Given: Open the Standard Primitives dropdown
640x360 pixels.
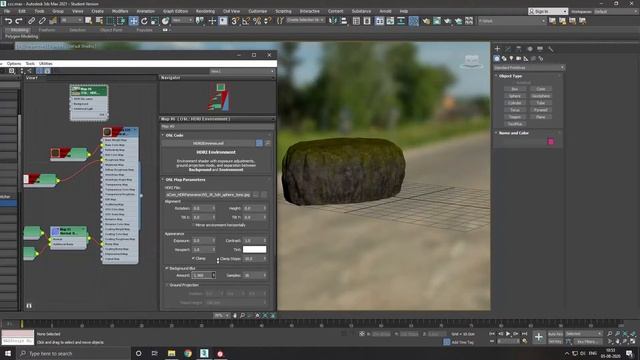Looking at the screenshot, I should pos(529,67).
